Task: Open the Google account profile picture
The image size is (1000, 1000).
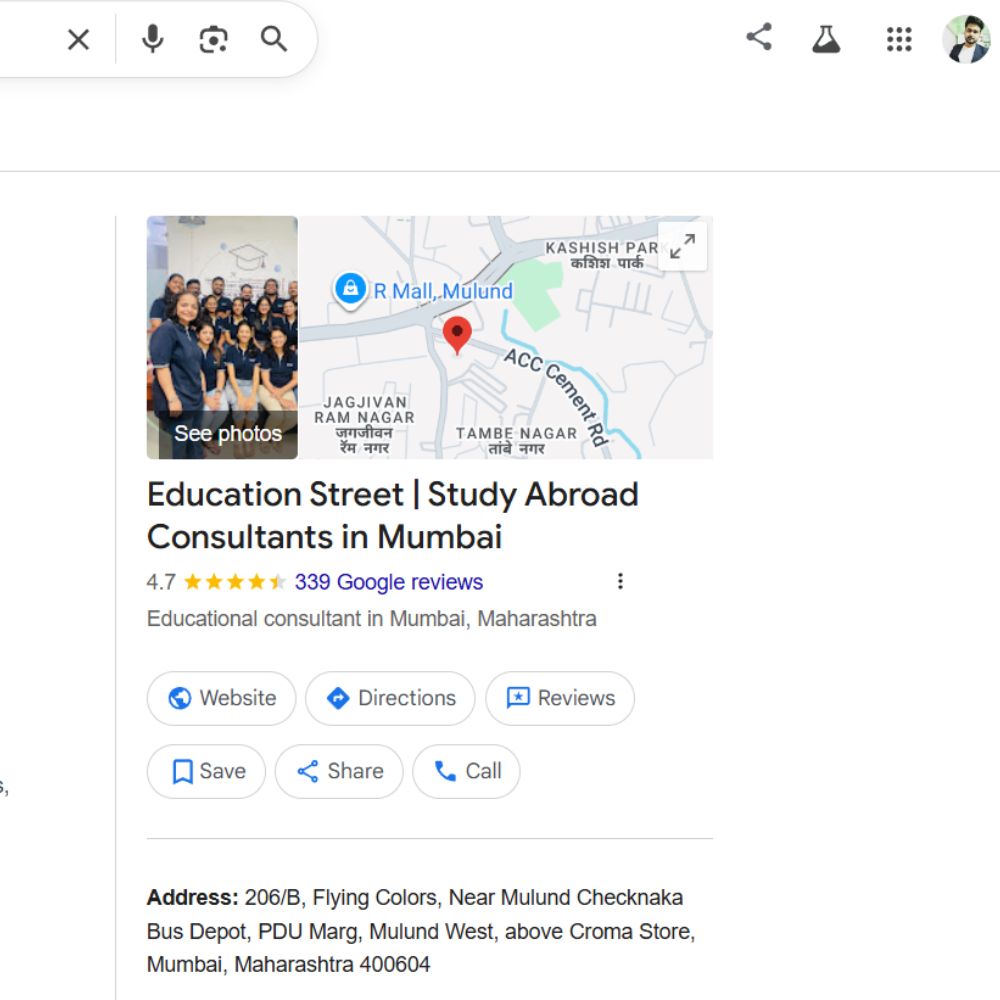Action: (965, 39)
